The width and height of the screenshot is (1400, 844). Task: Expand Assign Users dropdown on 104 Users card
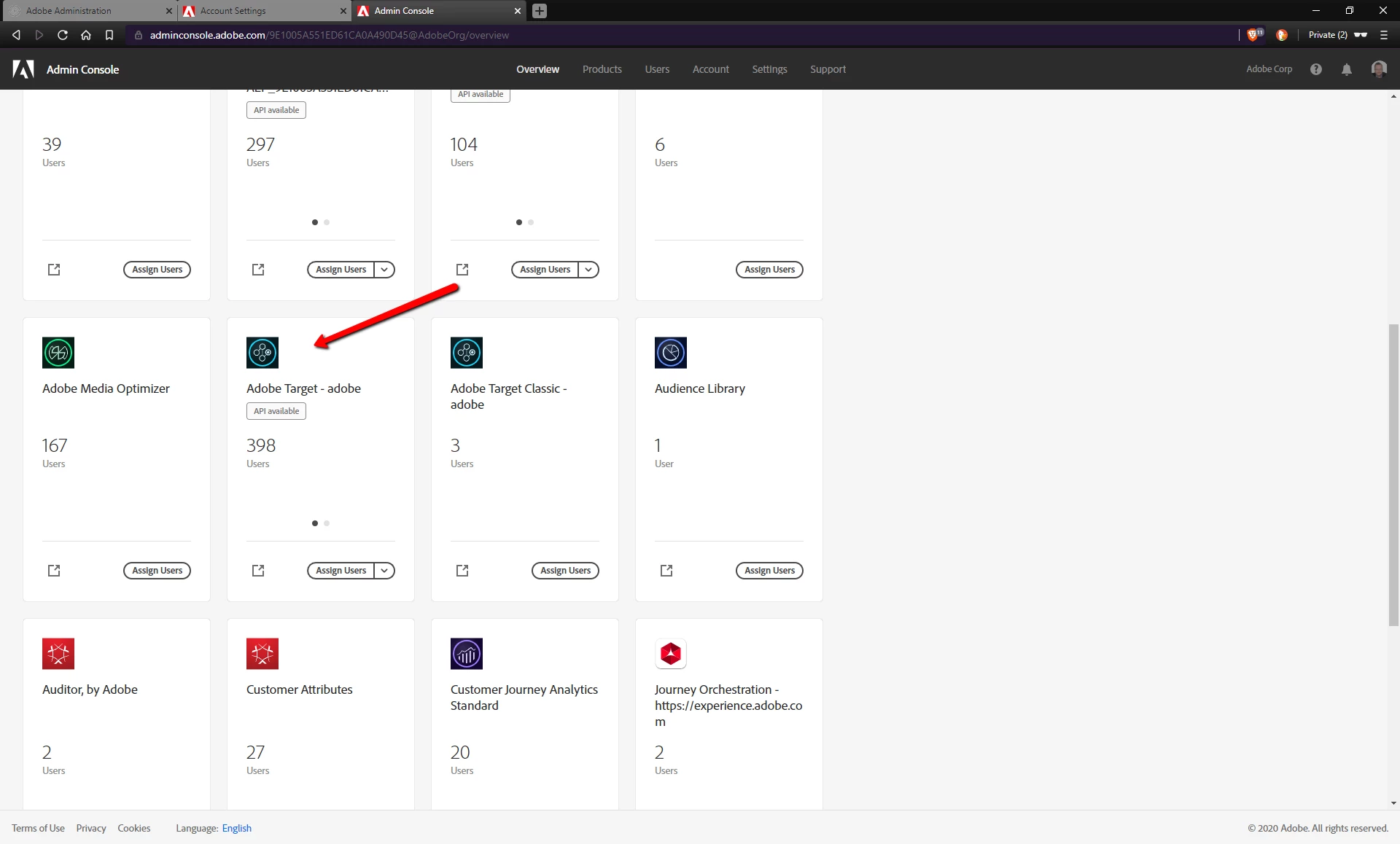[588, 270]
